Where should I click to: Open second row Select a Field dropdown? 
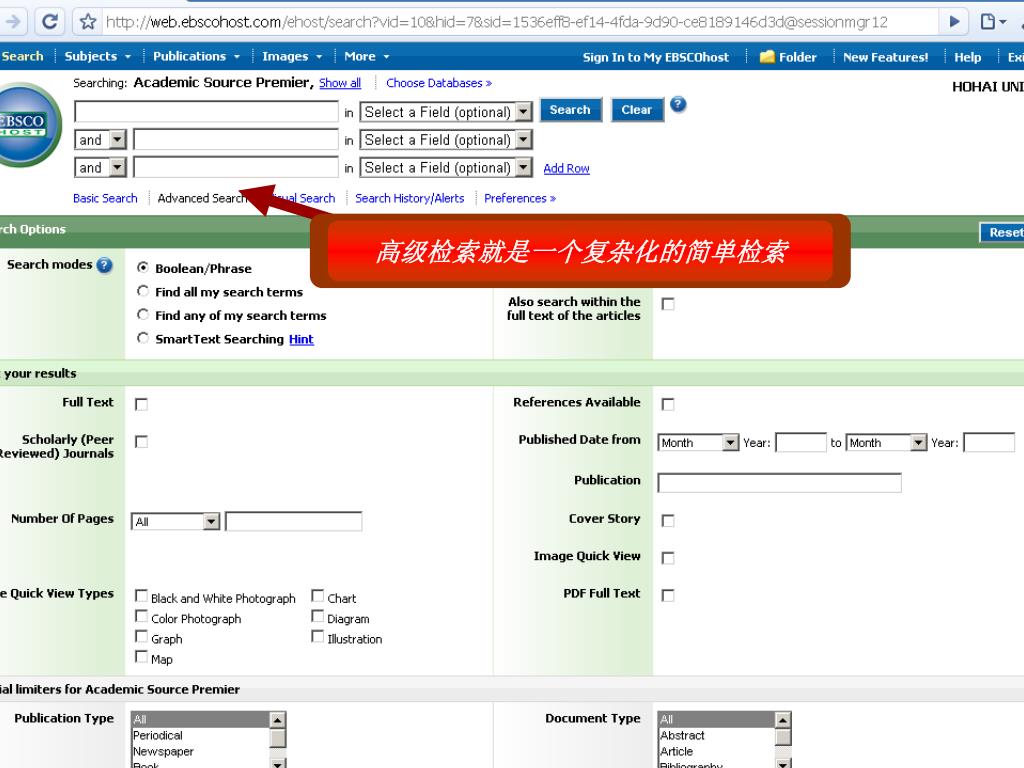[446, 140]
